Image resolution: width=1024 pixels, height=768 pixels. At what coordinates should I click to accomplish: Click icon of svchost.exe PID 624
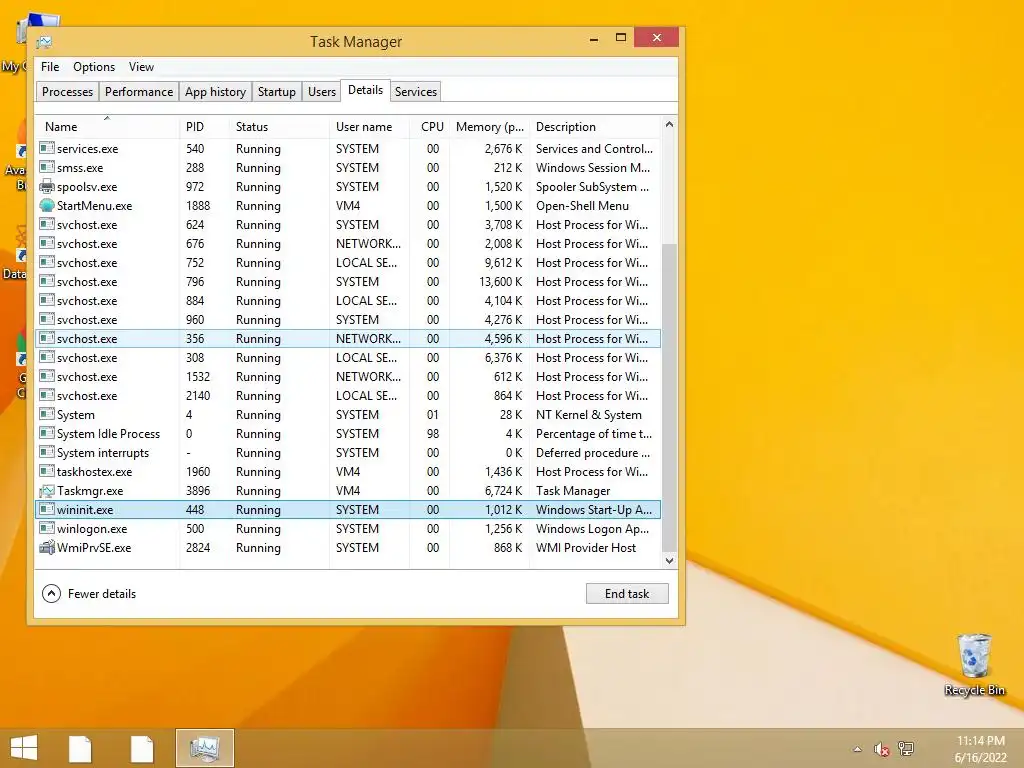(46, 224)
